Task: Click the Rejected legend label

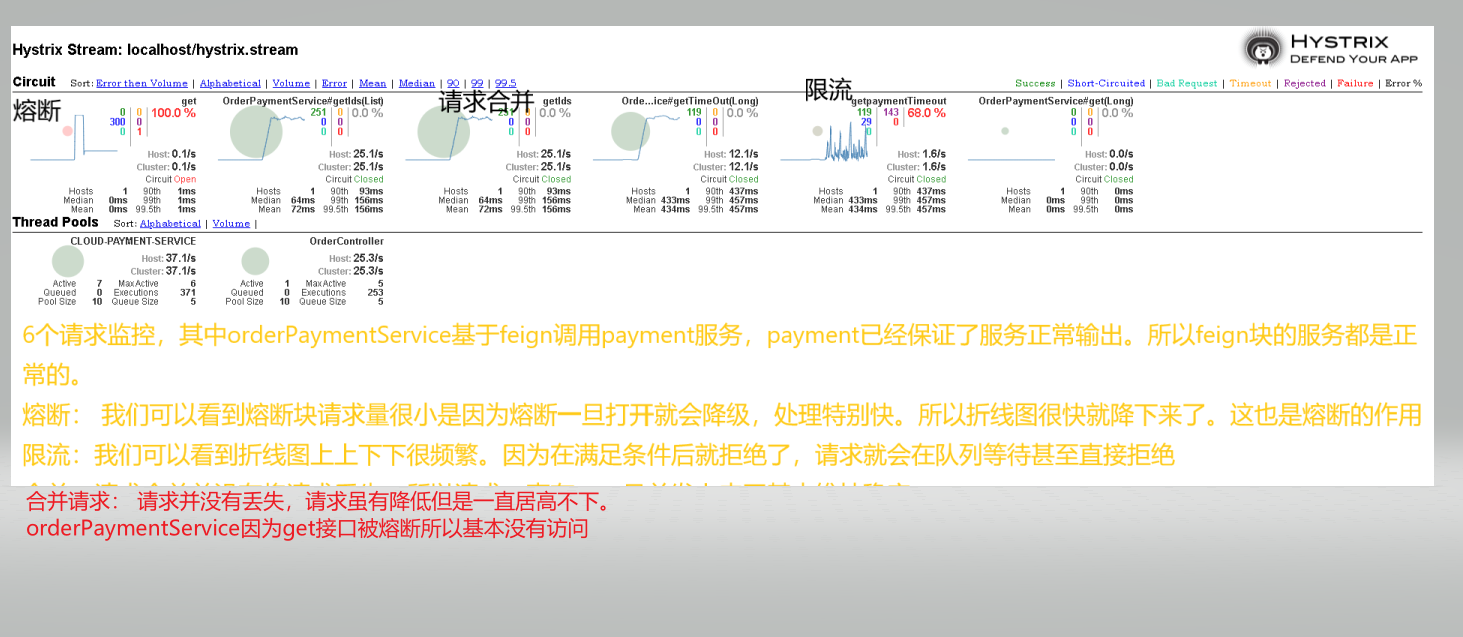Action: coord(1304,84)
